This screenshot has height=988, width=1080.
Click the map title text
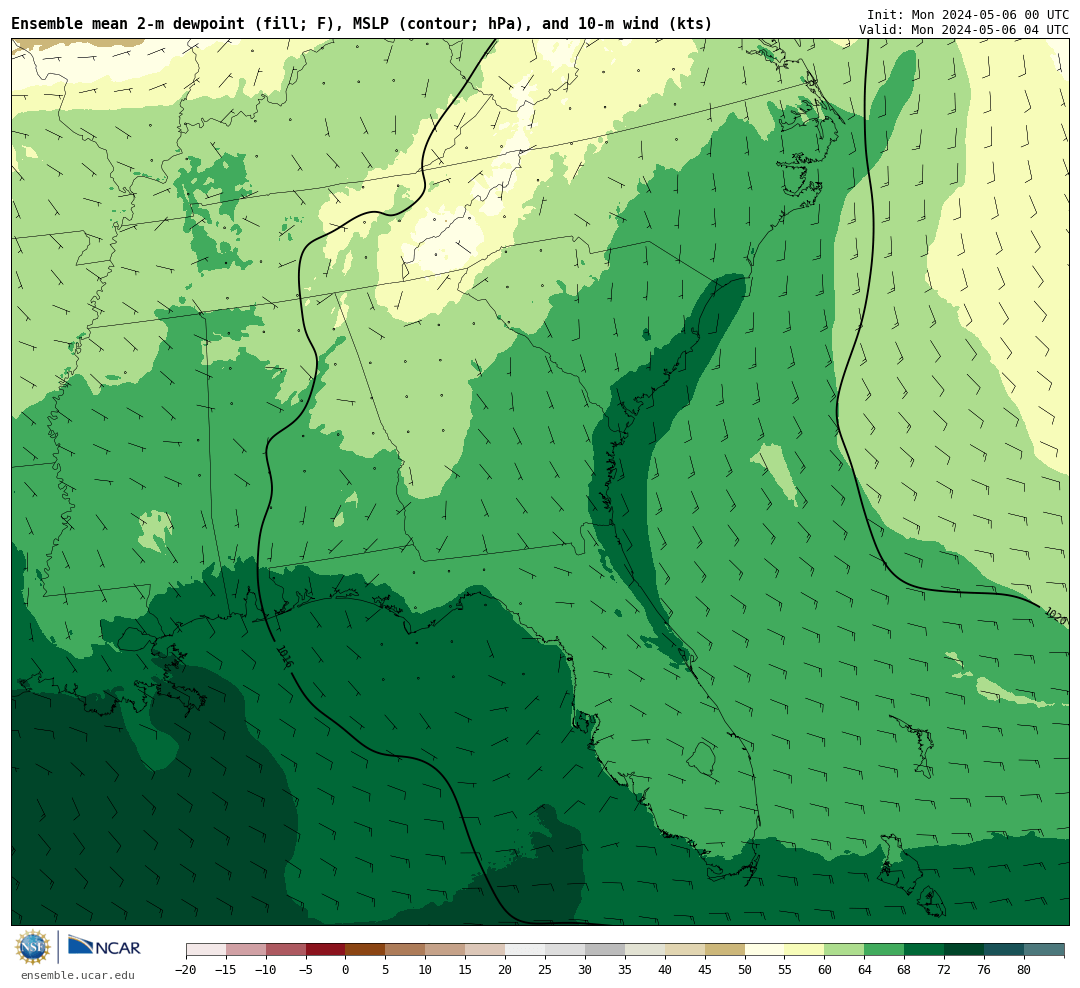[x=362, y=24]
